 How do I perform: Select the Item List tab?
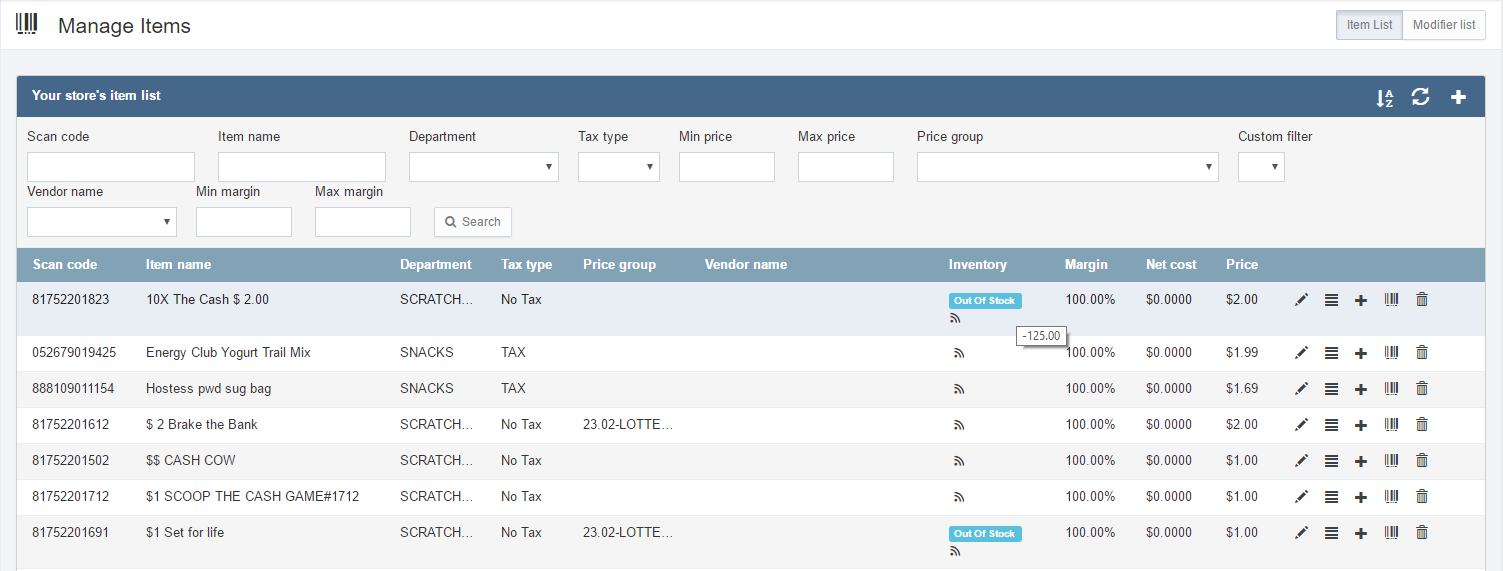click(x=1369, y=25)
